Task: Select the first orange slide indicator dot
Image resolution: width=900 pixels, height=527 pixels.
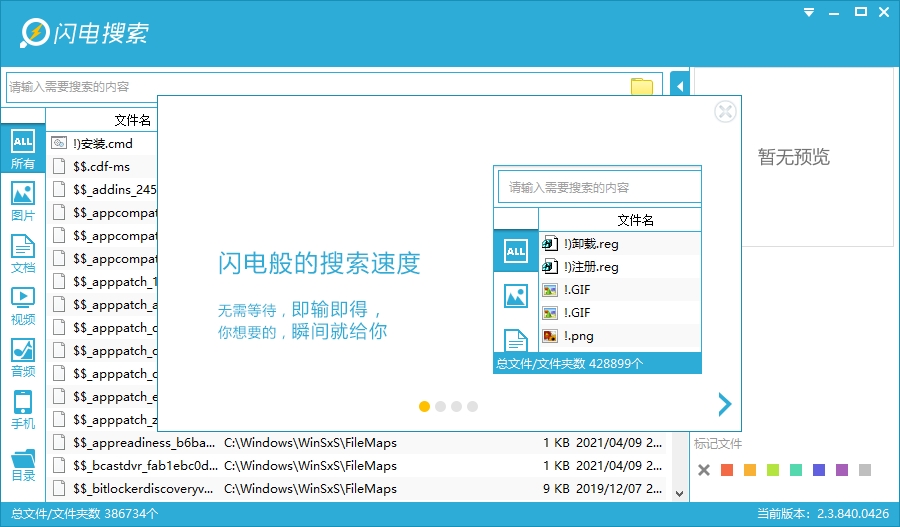Action: 424,406
